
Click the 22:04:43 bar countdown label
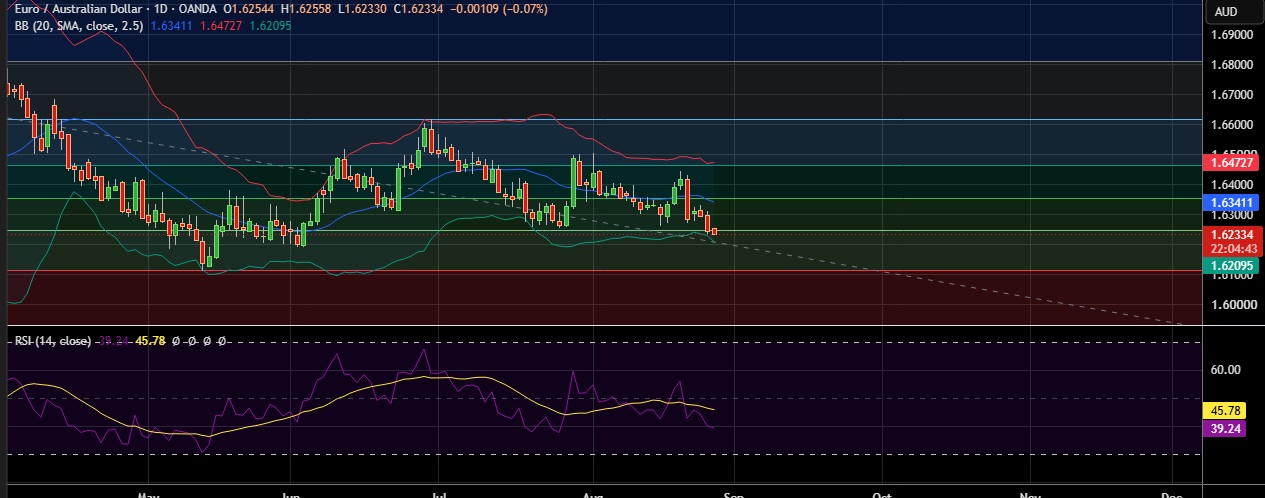1233,249
